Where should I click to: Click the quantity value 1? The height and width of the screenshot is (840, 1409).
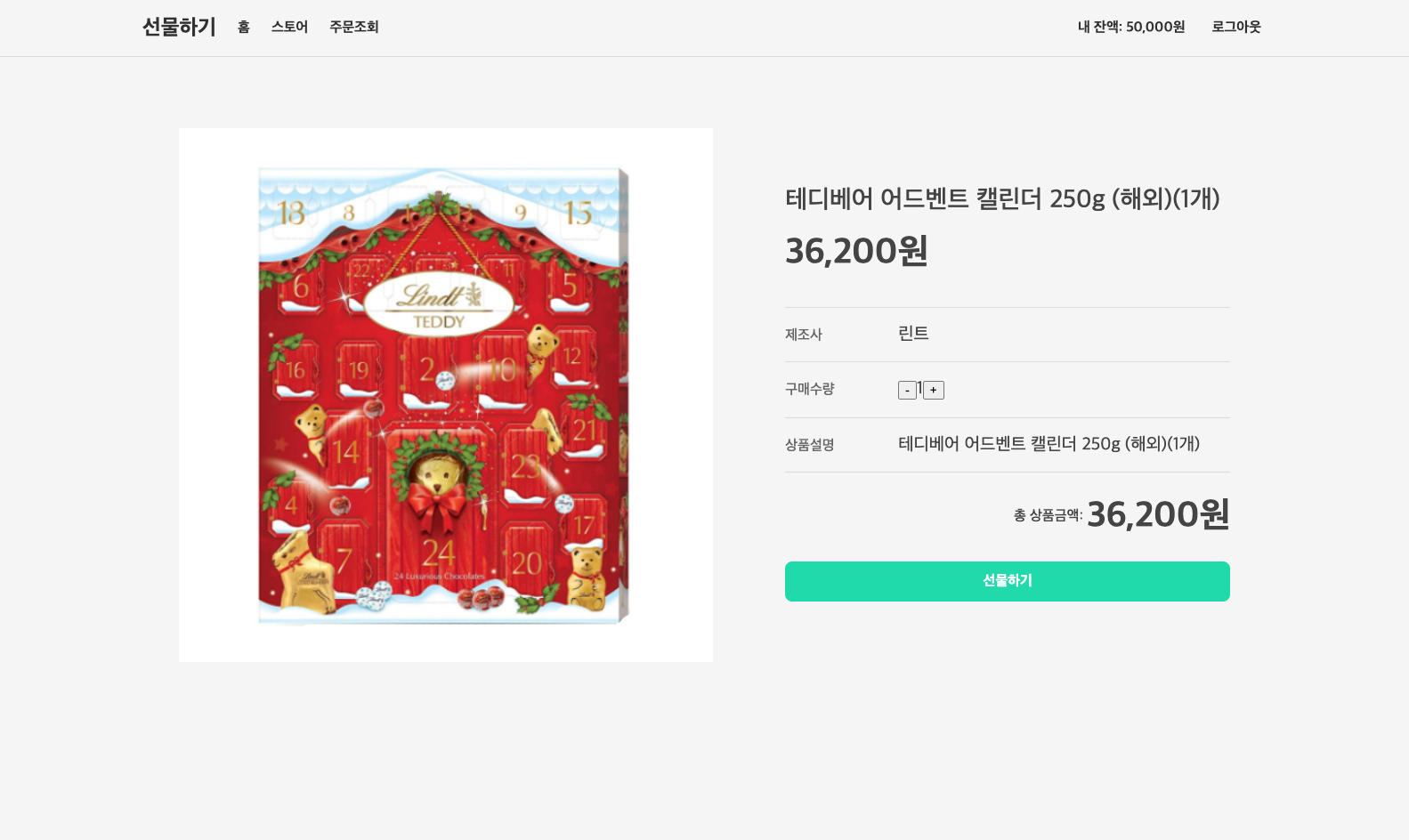pos(919,389)
